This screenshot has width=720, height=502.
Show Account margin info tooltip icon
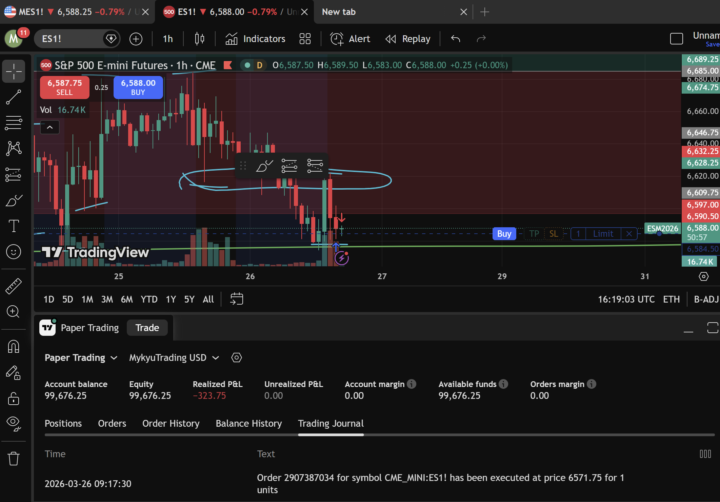[x=411, y=384]
